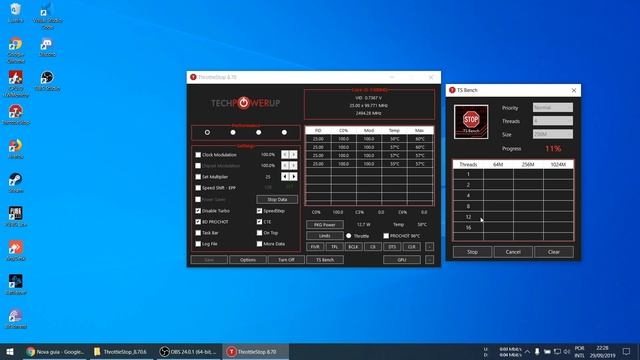Open CPUID HWMonitor desktop shortcut
This screenshot has height=360, width=640.
click(x=16, y=84)
